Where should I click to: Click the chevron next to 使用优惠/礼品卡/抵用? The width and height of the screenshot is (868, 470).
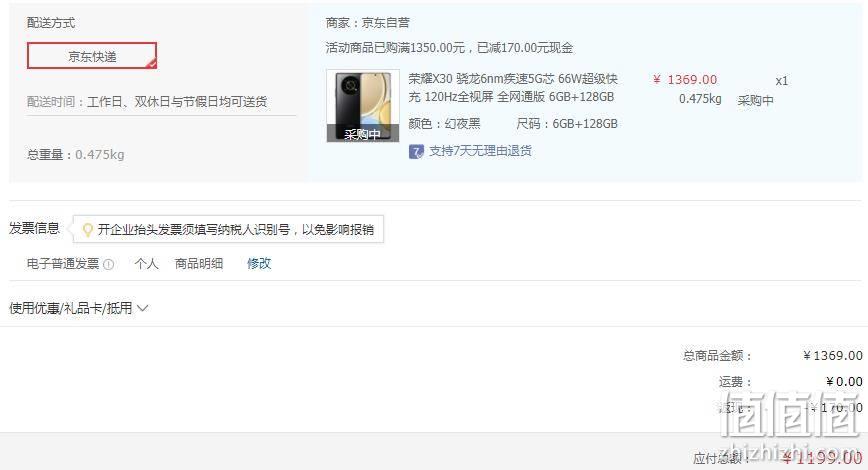pos(142,308)
